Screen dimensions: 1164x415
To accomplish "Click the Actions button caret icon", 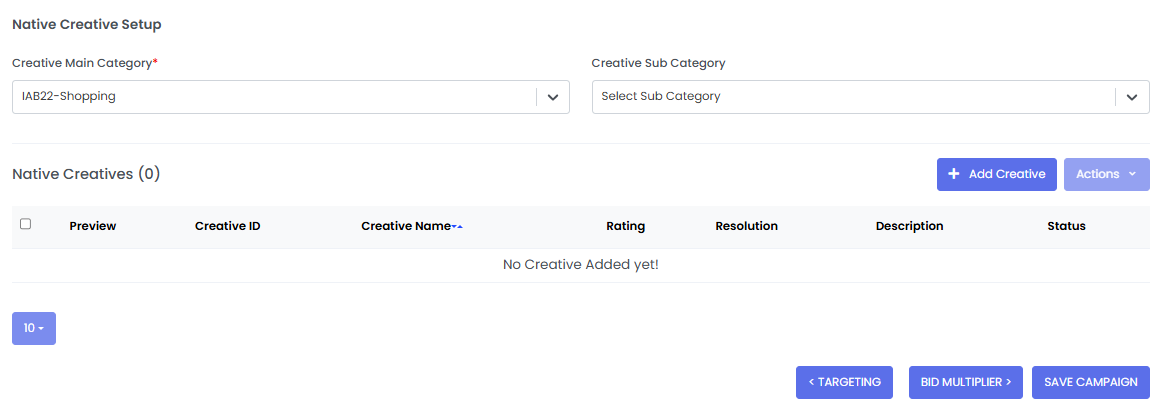I will click(x=1132, y=174).
